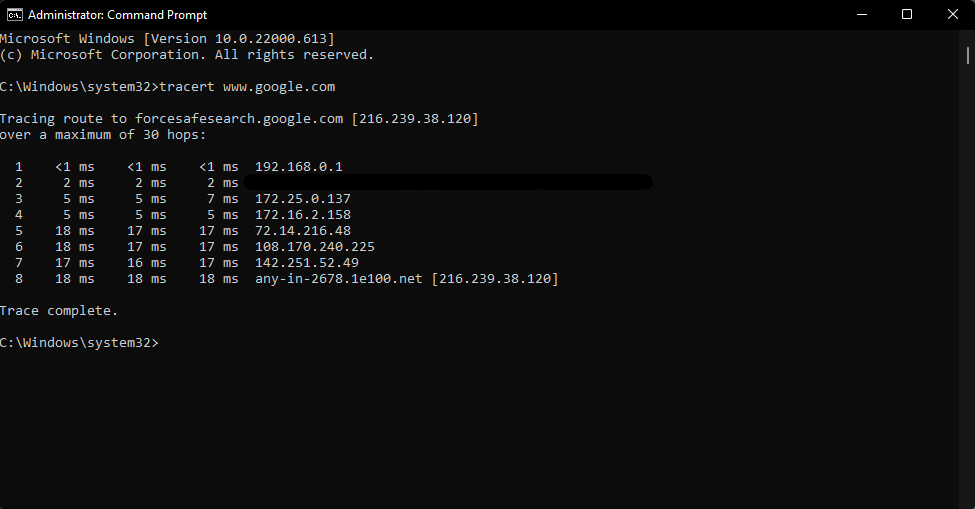Viewport: 975px width, 509px height.
Task: Click the 172.25.0.137 hop address
Action: pyautogui.click(x=302, y=199)
